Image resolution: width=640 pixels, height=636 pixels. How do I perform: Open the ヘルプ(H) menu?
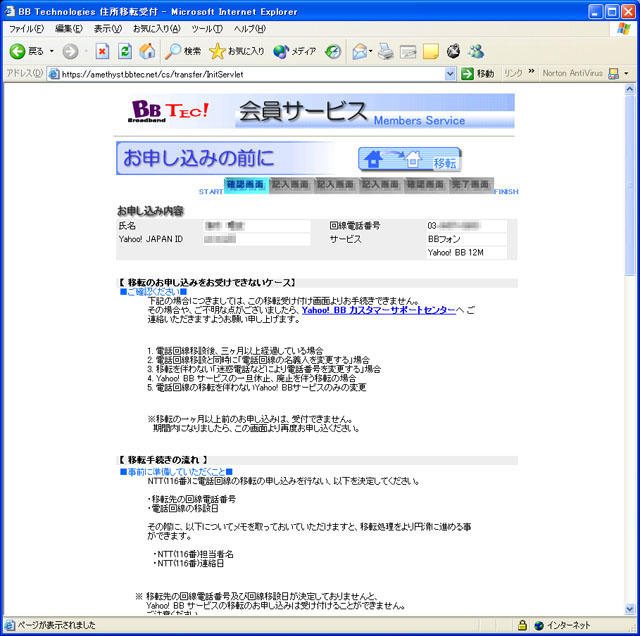point(249,29)
